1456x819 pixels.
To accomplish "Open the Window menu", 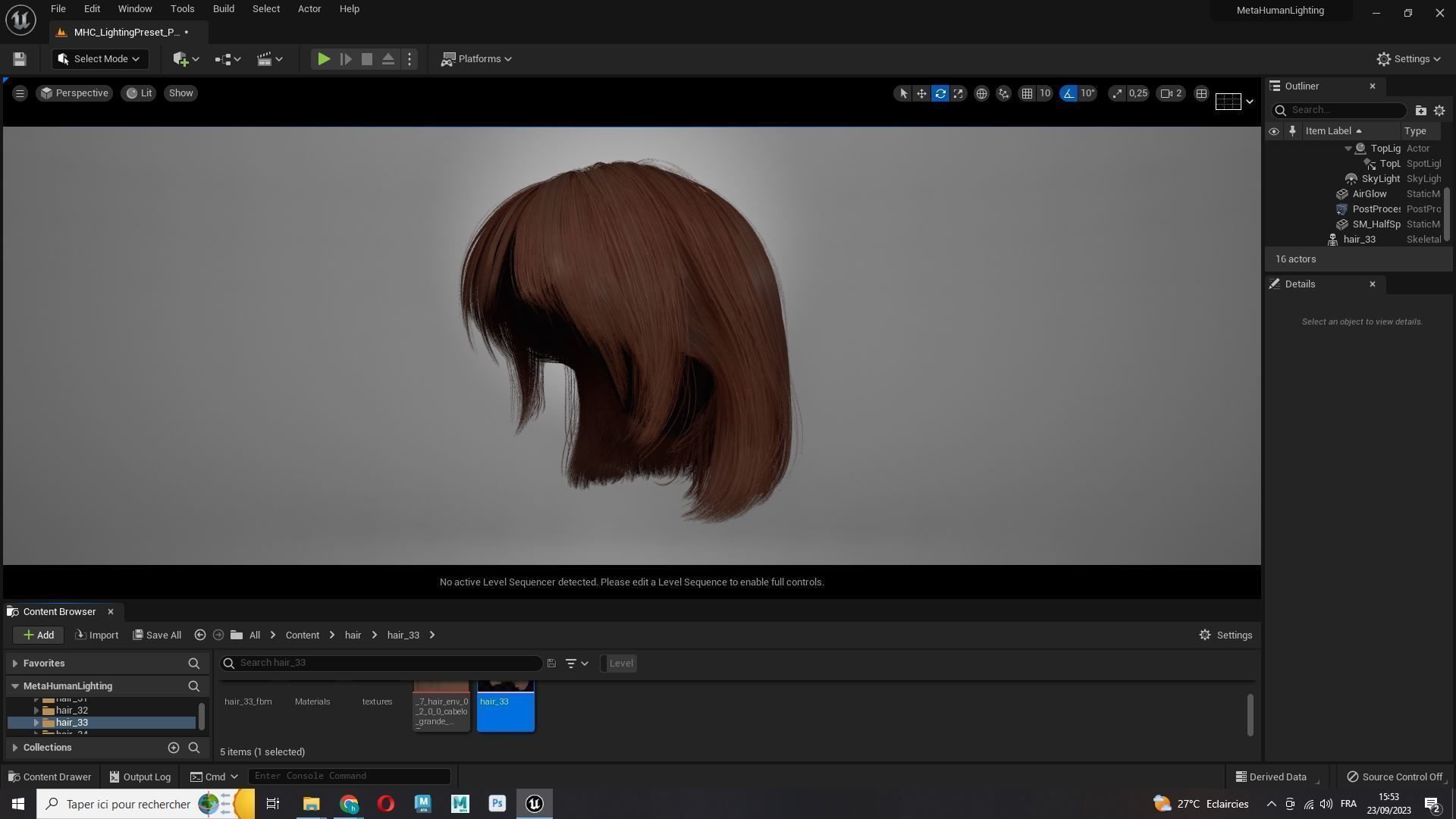I will 135,9.
